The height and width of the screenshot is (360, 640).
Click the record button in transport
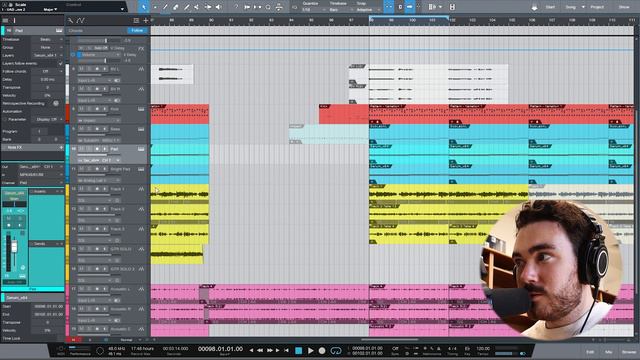pyautogui.click(x=322, y=351)
